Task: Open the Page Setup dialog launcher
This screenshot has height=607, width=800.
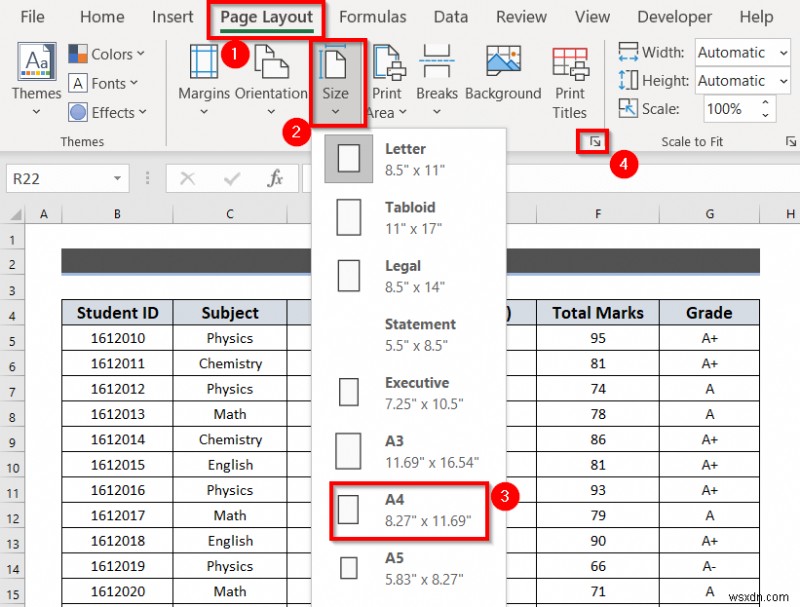Action: point(593,141)
